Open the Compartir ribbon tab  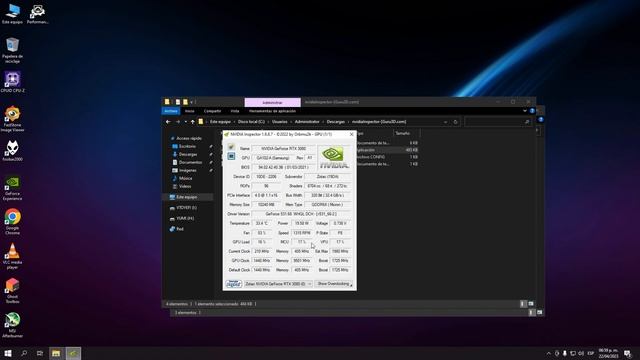click(x=212, y=111)
